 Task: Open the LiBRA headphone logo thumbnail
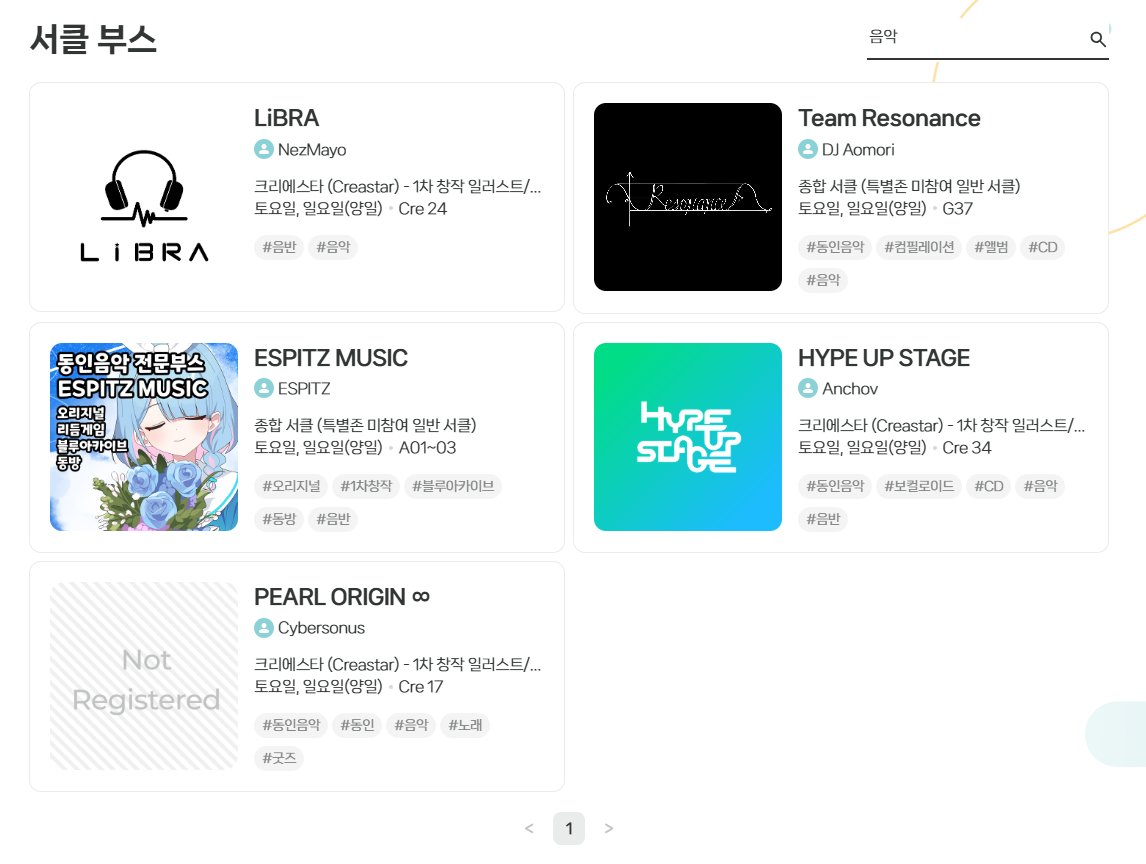click(144, 197)
